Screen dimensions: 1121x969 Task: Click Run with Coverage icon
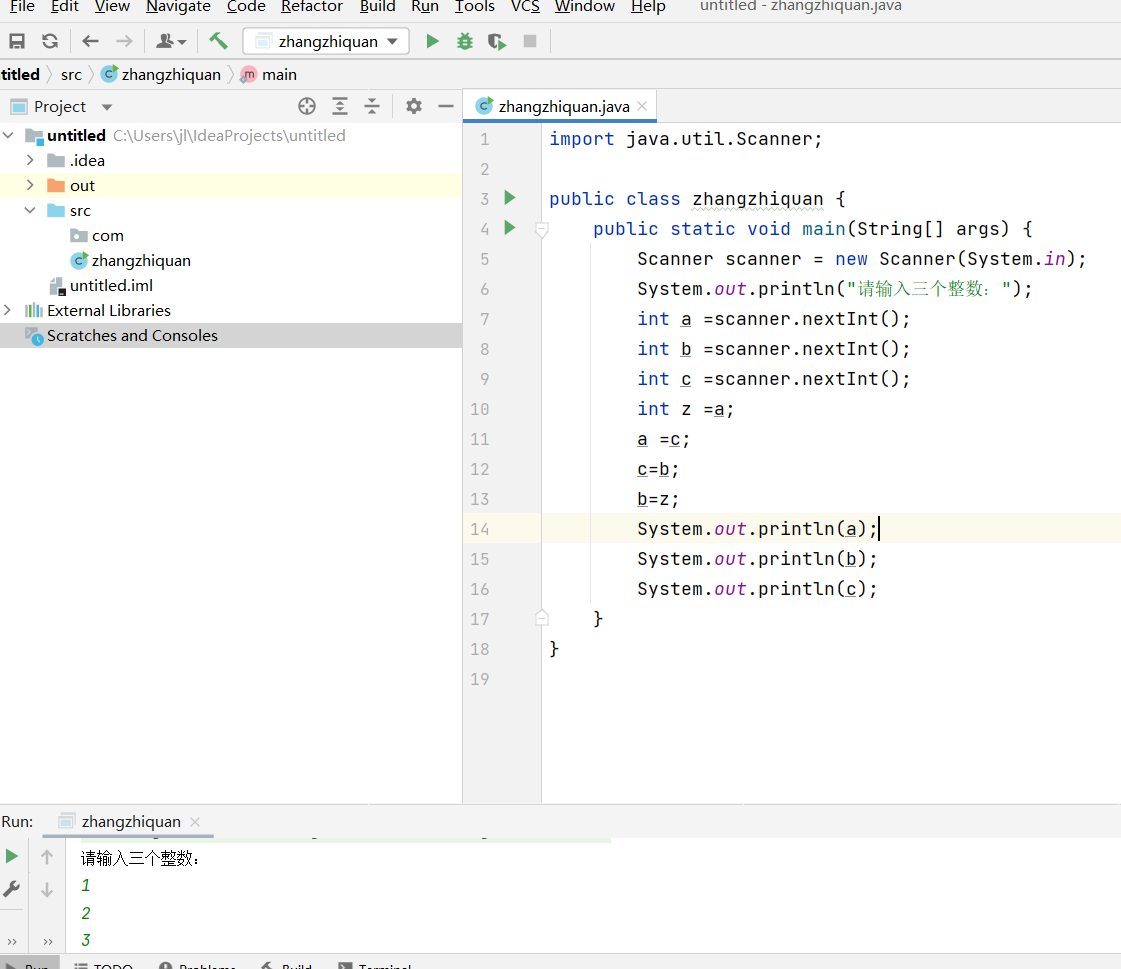click(497, 41)
